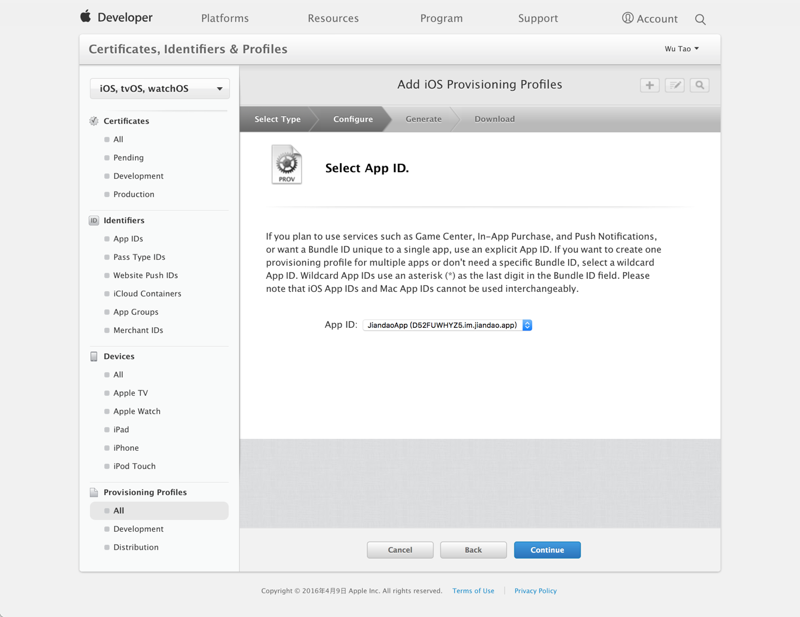Viewport: 800px width, 617px height.
Task: Show All under Devices
Action: pyautogui.click(x=118, y=375)
